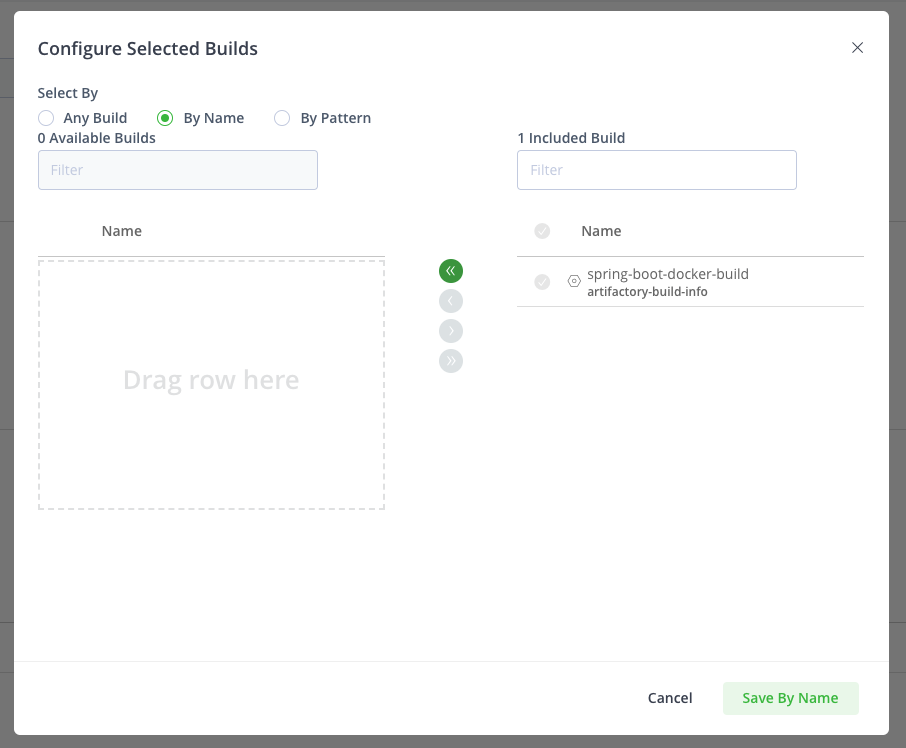
Task: Click the double-right arrow to include all builds
Action: (x=451, y=360)
